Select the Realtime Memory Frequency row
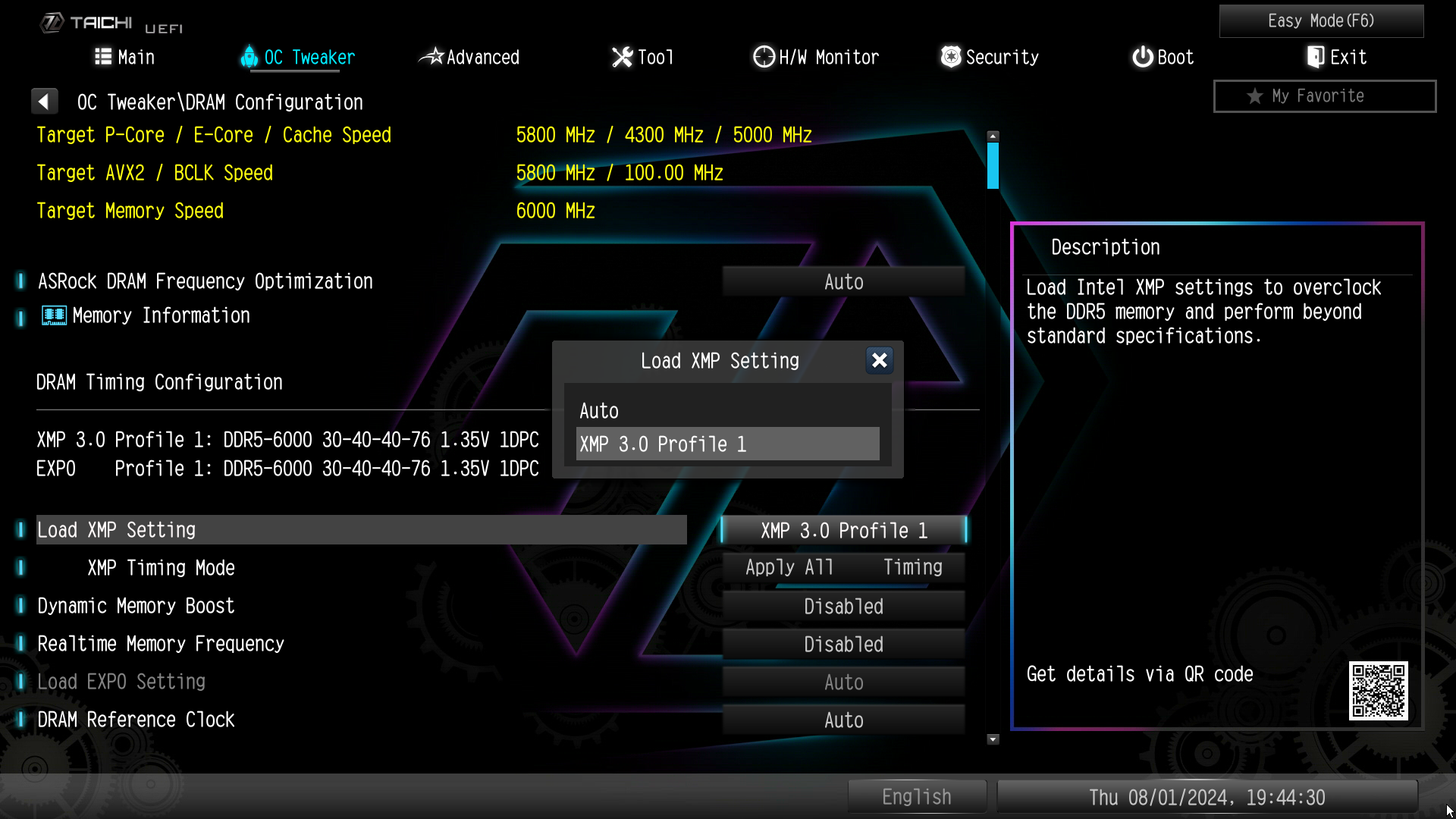The height and width of the screenshot is (819, 1456). coord(361,644)
